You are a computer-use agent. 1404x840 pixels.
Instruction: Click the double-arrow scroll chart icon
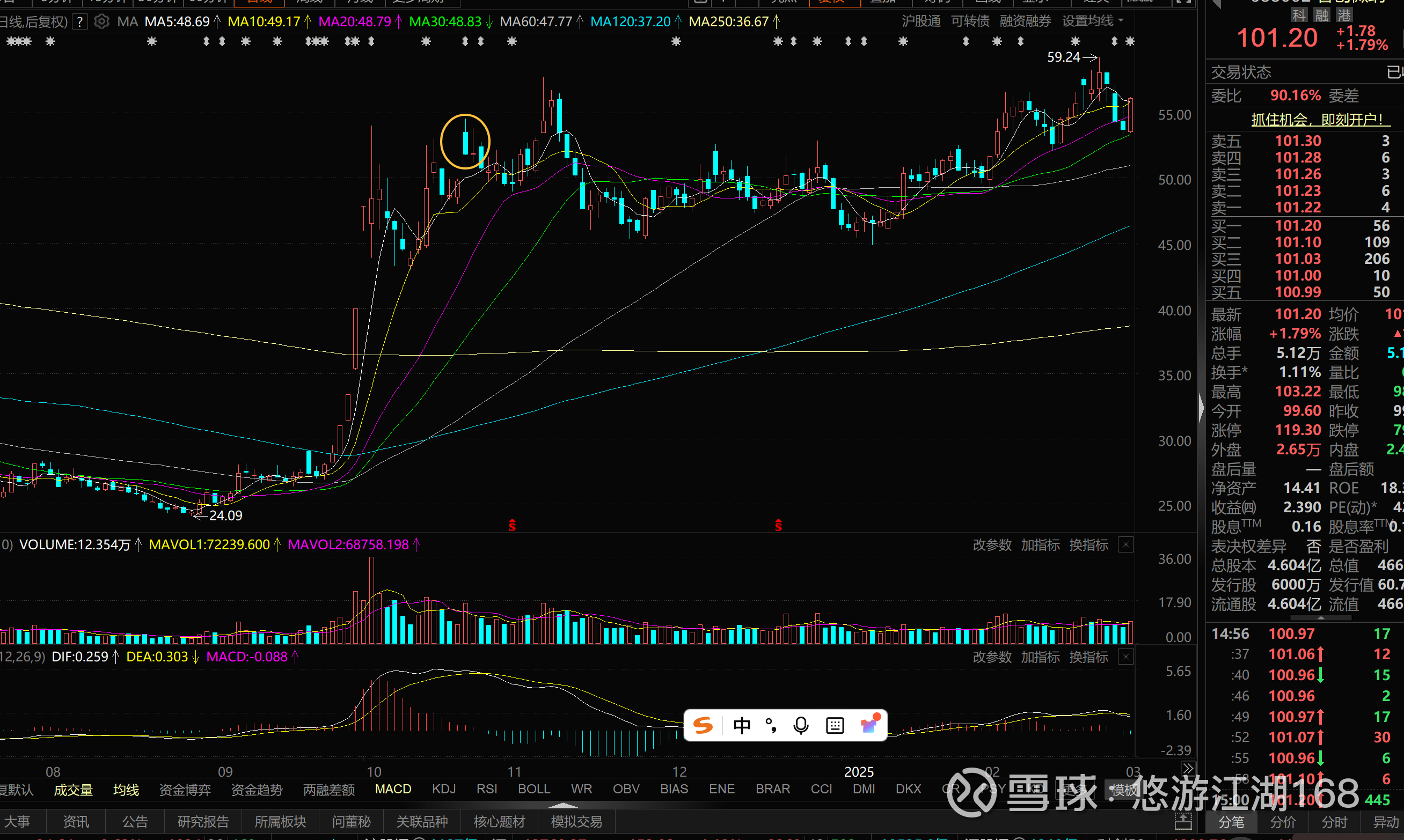coord(1188,769)
